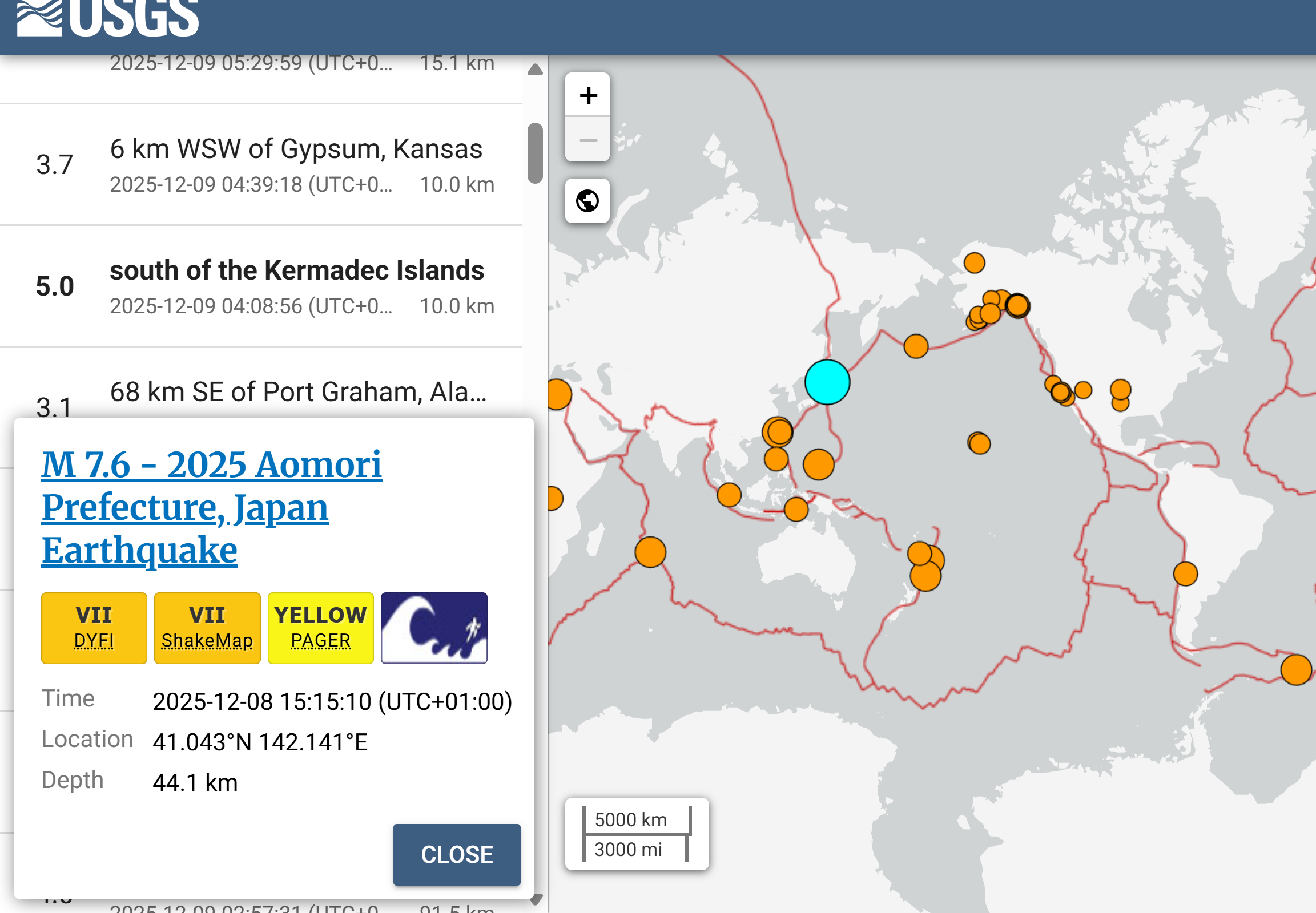1316x913 pixels.
Task: Open the VII ShakeMap badge
Action: click(207, 628)
